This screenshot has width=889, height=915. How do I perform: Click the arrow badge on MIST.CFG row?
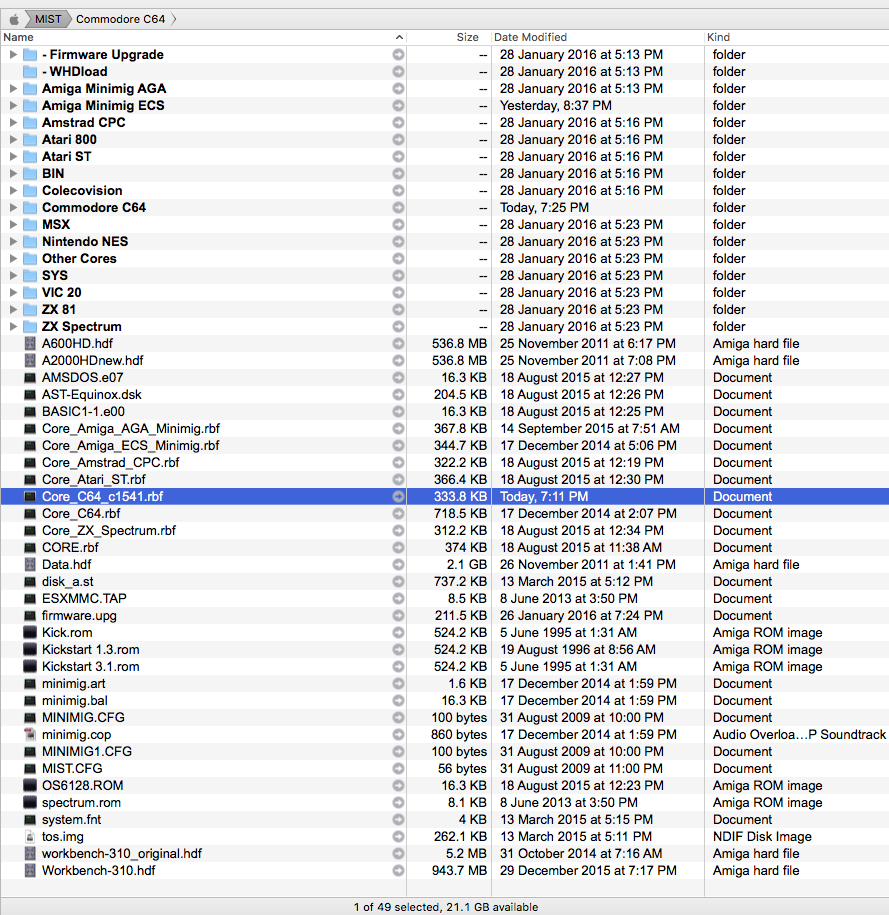[398, 769]
